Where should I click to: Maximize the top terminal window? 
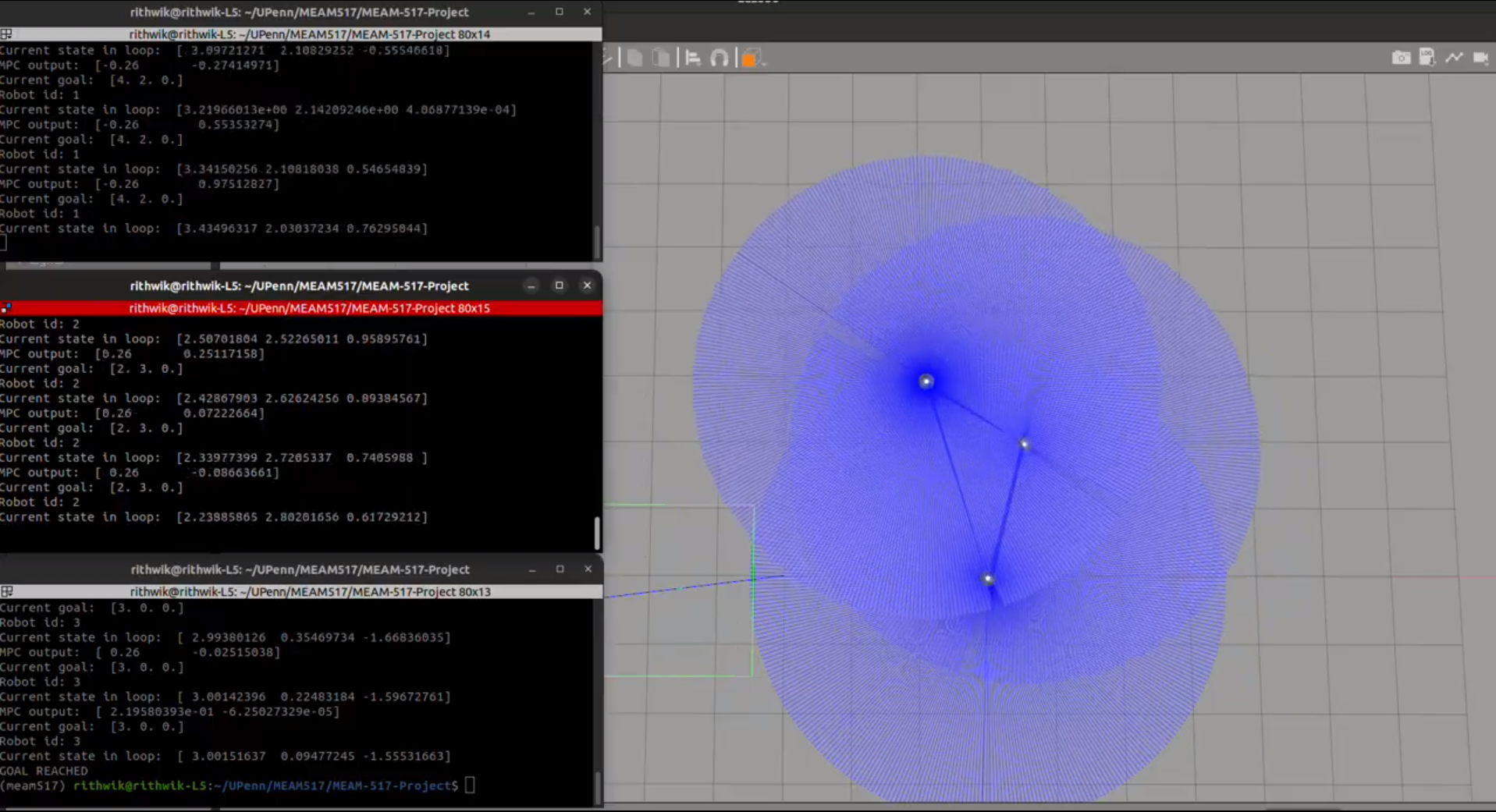tap(560, 12)
